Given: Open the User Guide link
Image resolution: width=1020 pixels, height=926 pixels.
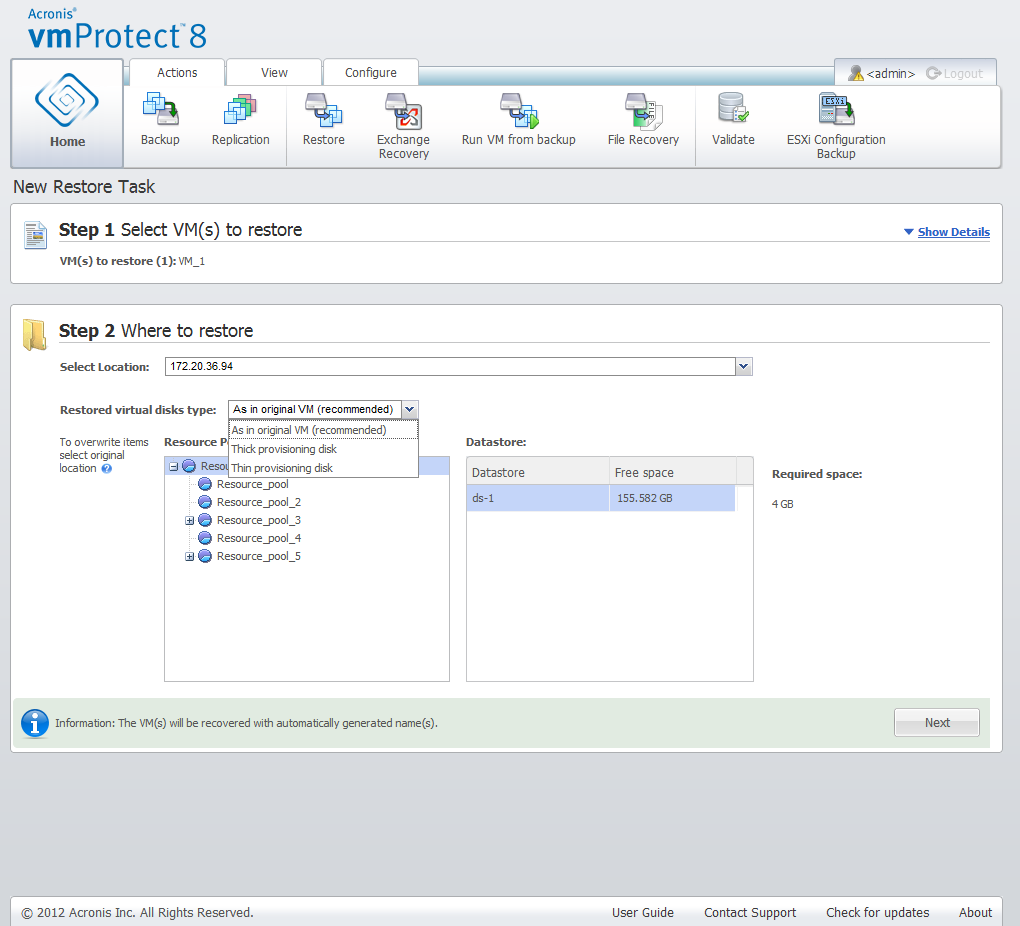Looking at the screenshot, I should click(x=643, y=912).
